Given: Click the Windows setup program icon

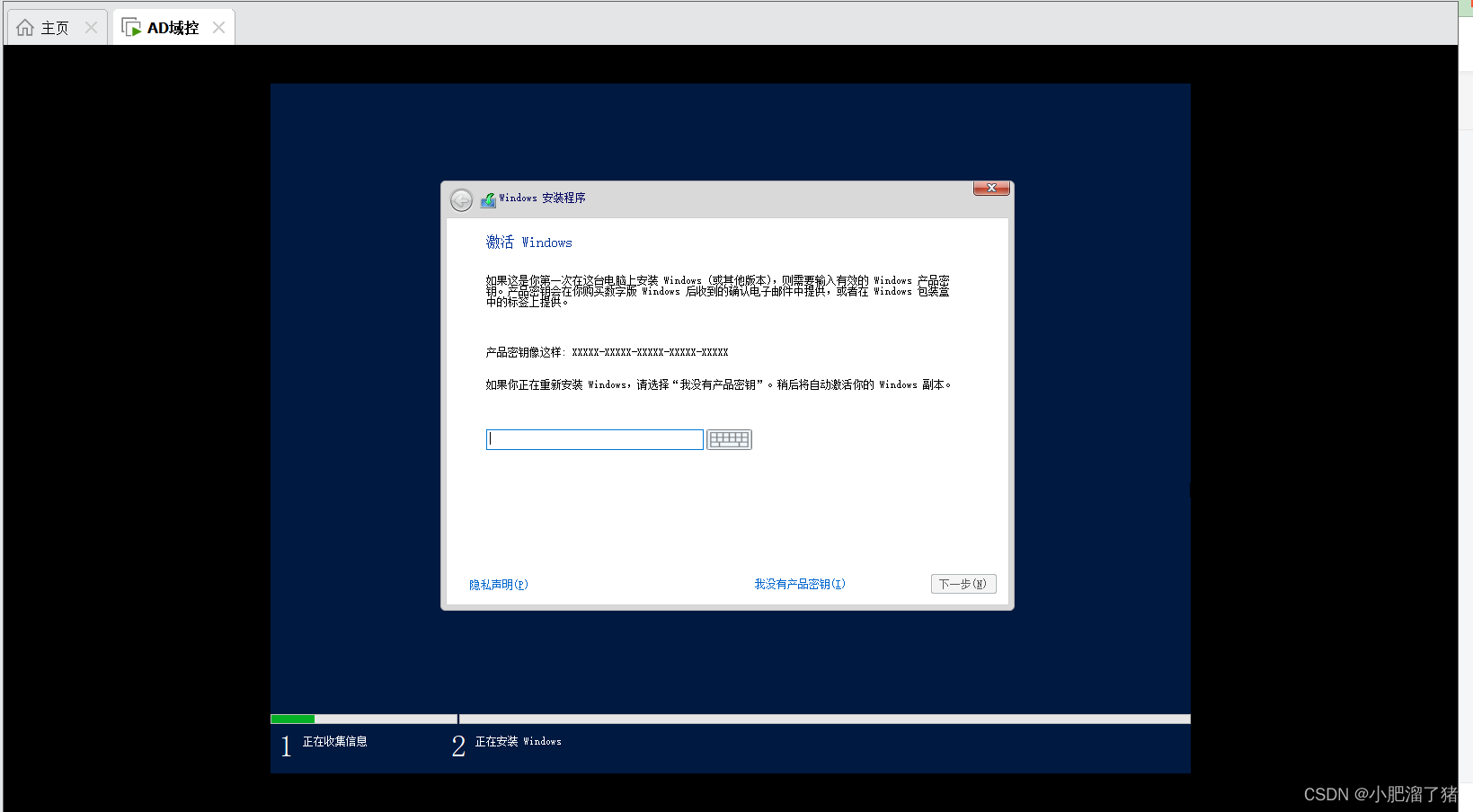Looking at the screenshot, I should [x=488, y=199].
